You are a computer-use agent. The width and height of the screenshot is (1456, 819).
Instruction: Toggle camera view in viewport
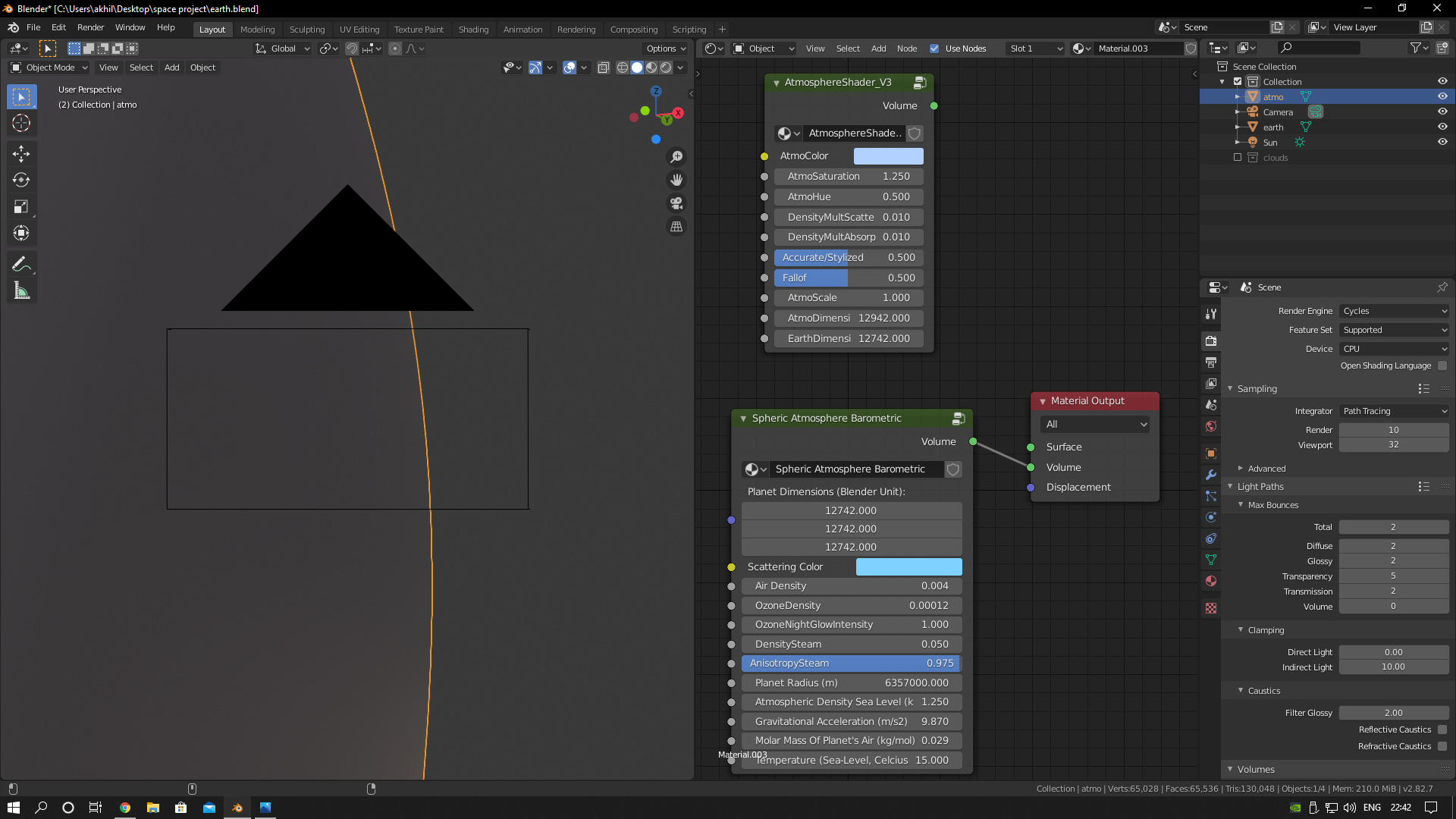coord(676,203)
